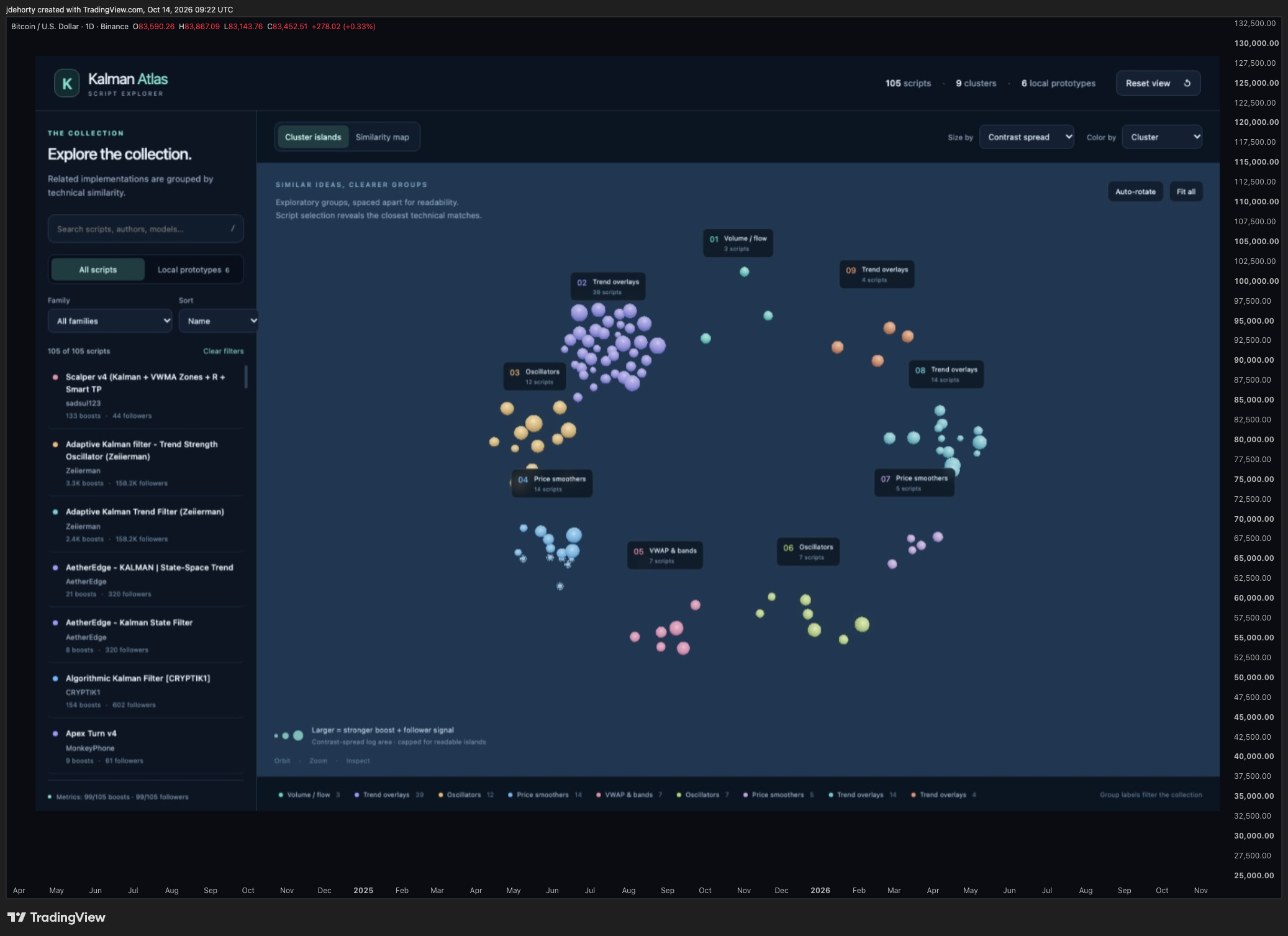Click the Search scripts input field

pos(145,229)
